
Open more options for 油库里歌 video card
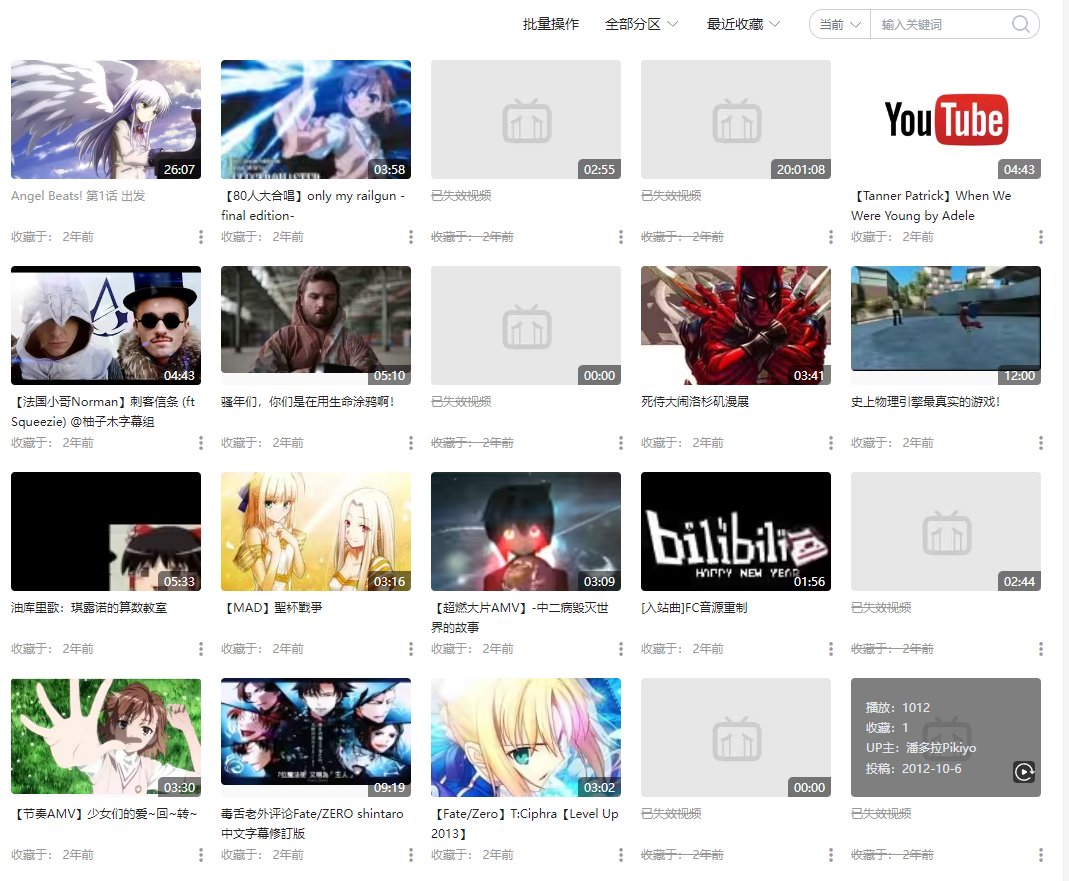200,648
